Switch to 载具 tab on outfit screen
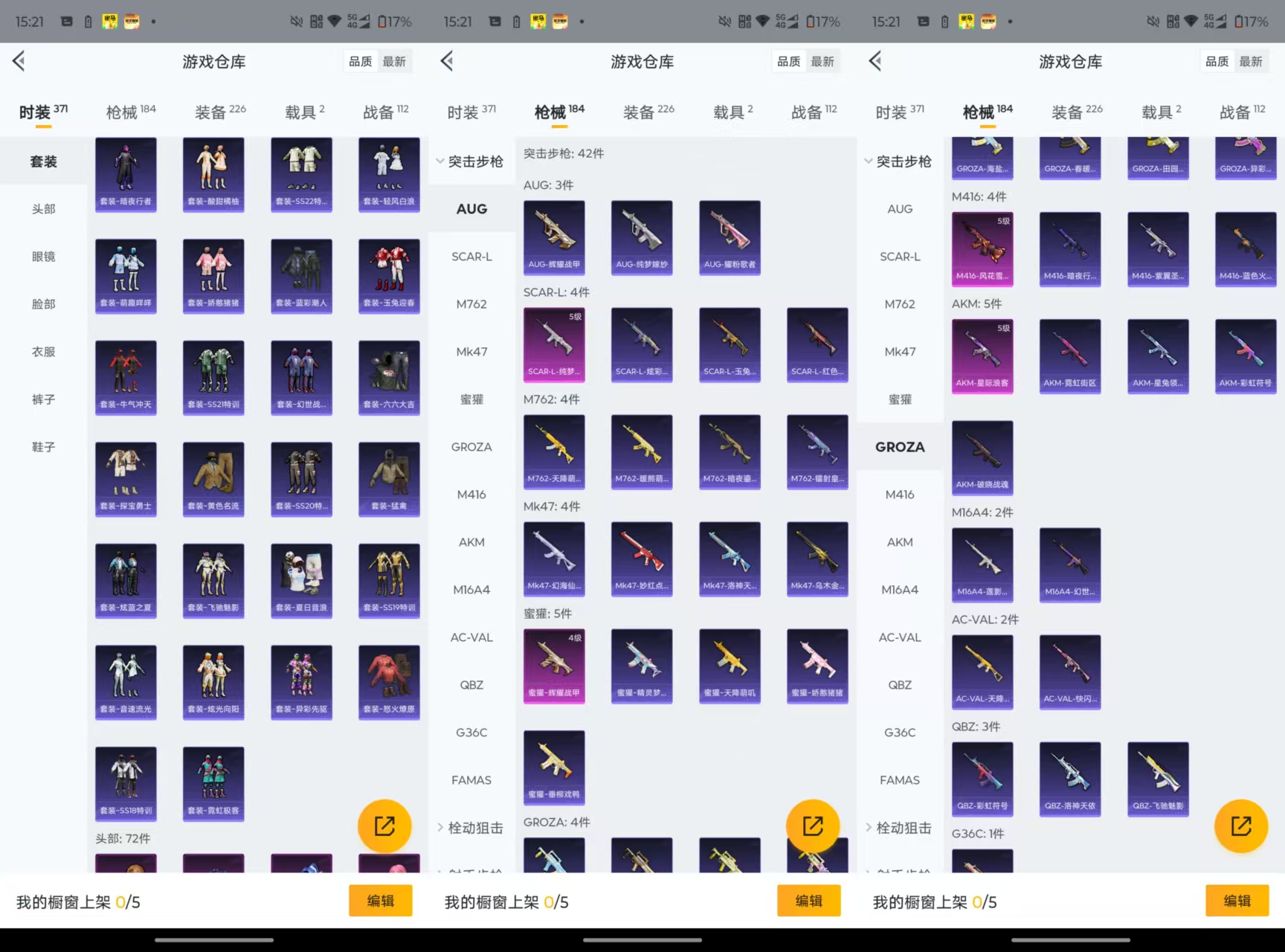The height and width of the screenshot is (952, 1285). (304, 112)
